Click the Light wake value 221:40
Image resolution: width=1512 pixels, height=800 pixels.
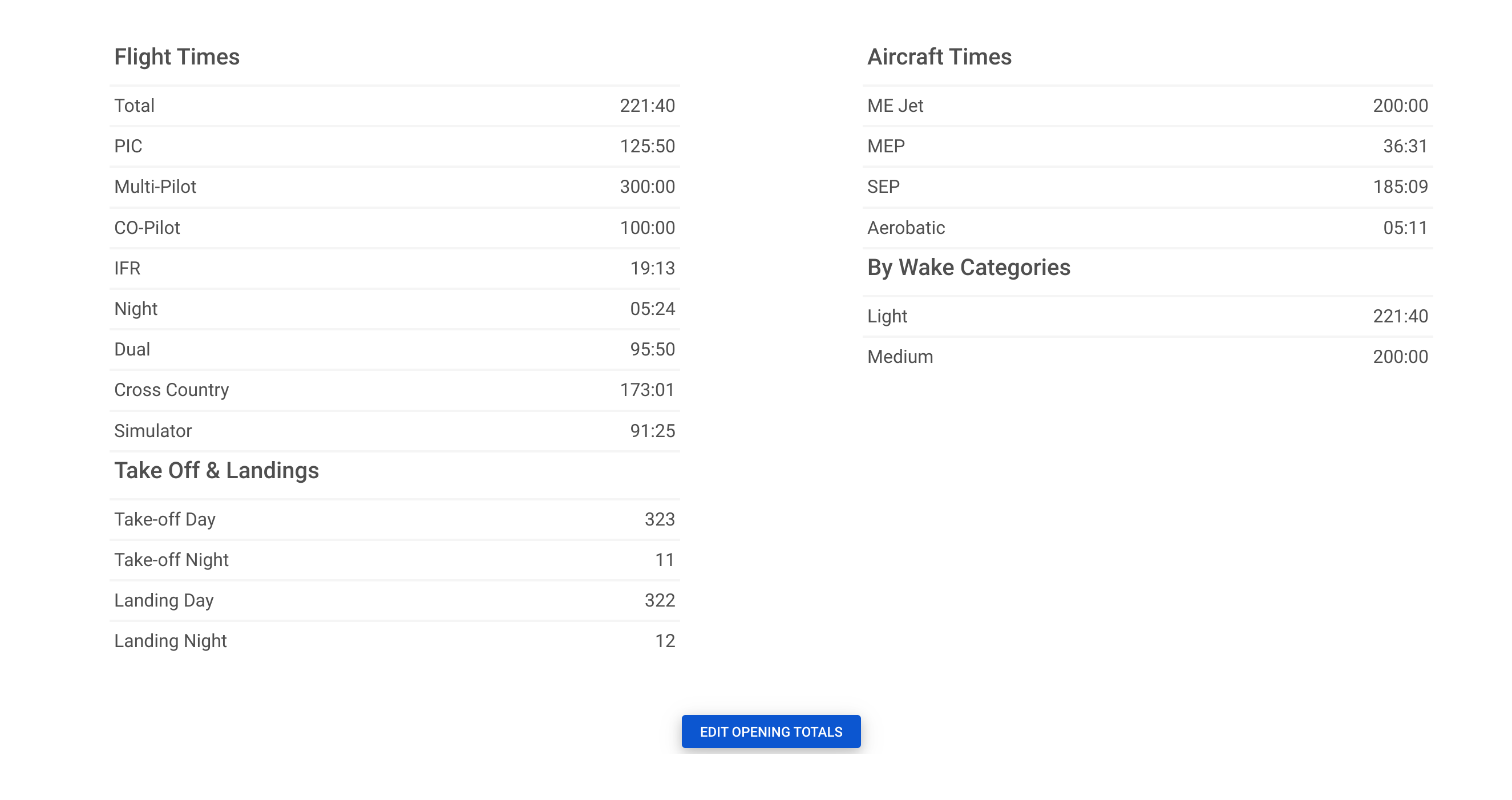pos(1401,316)
